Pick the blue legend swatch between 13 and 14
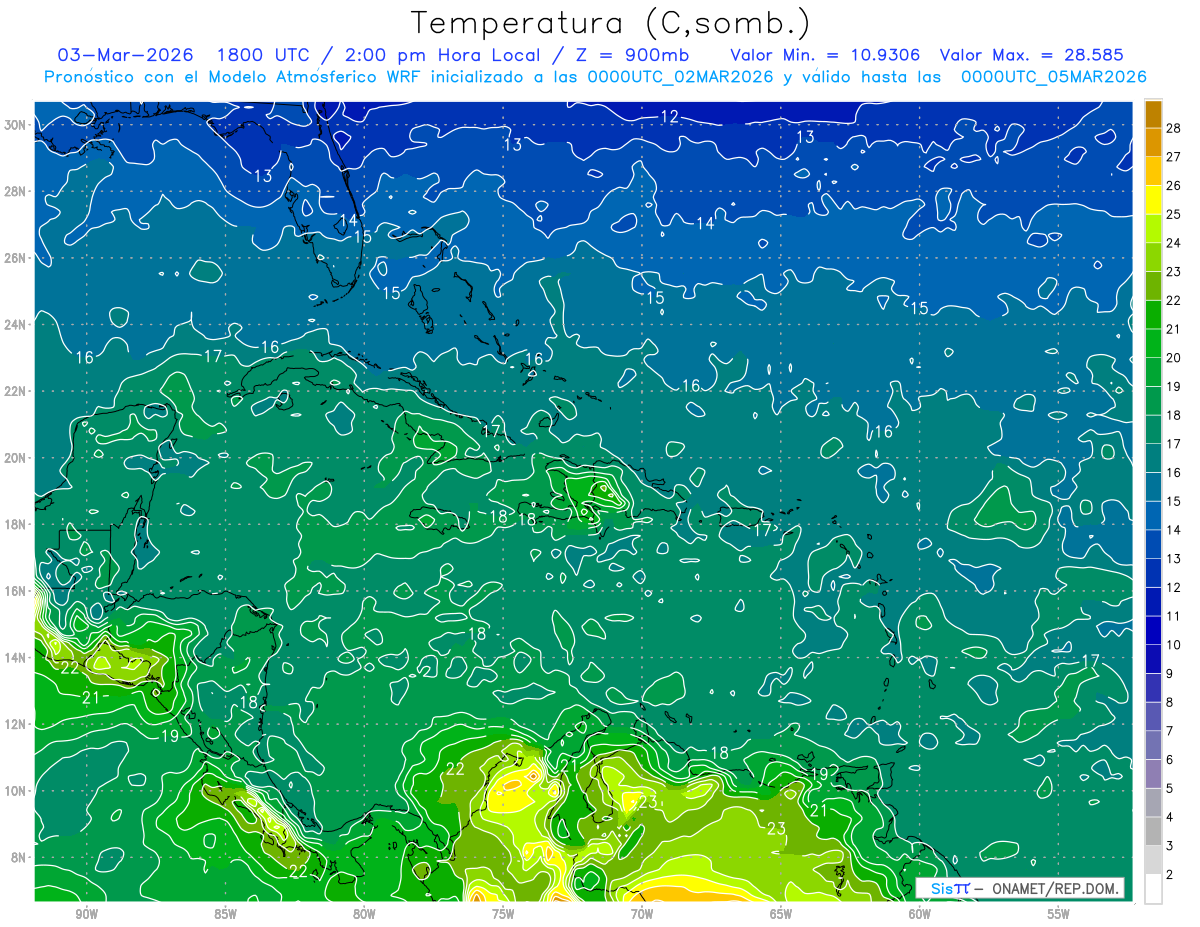 coord(1153,543)
